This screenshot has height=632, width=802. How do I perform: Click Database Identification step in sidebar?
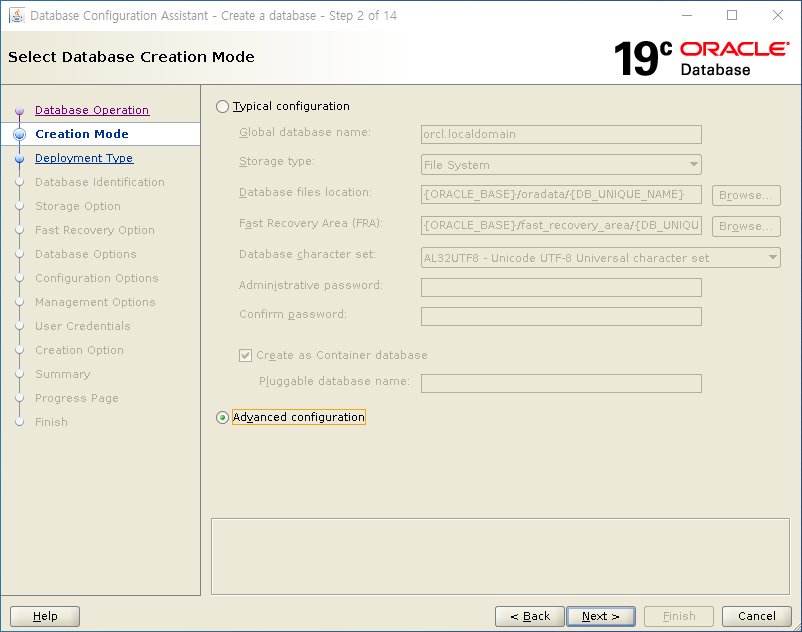(100, 182)
